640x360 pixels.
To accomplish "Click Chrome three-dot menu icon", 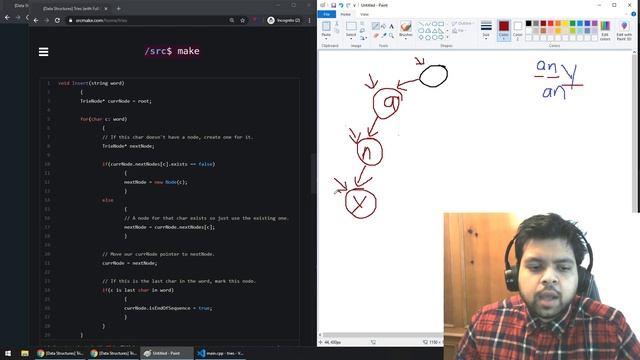I will tap(309, 20).
